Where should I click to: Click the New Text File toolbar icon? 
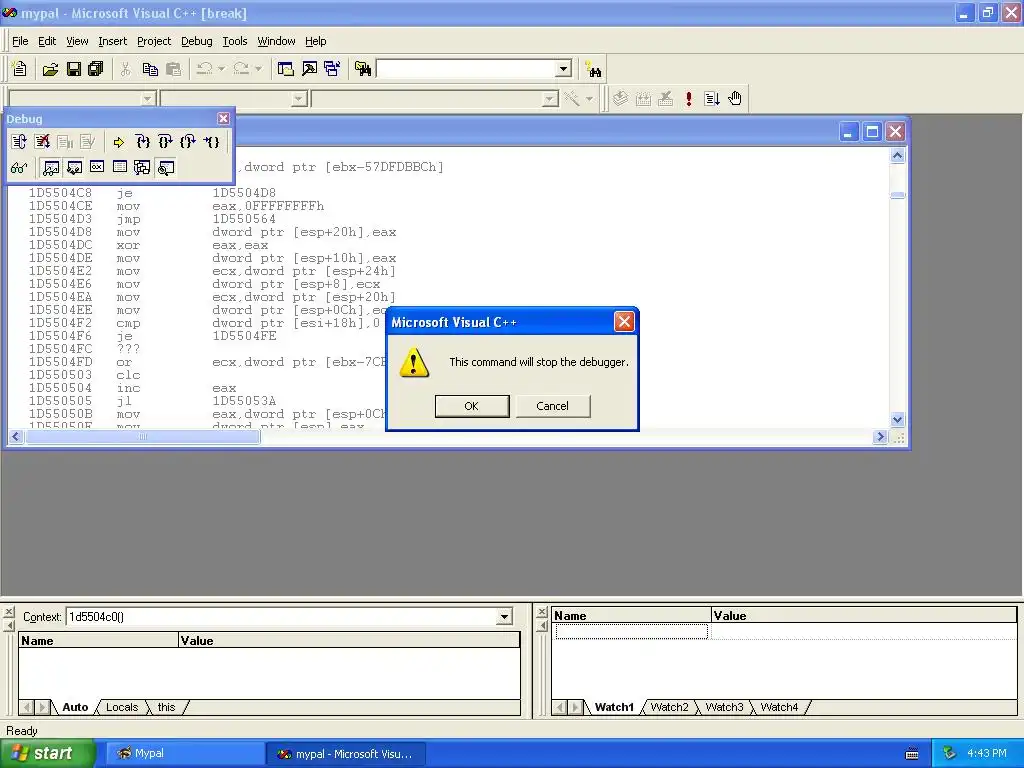pyautogui.click(x=20, y=69)
